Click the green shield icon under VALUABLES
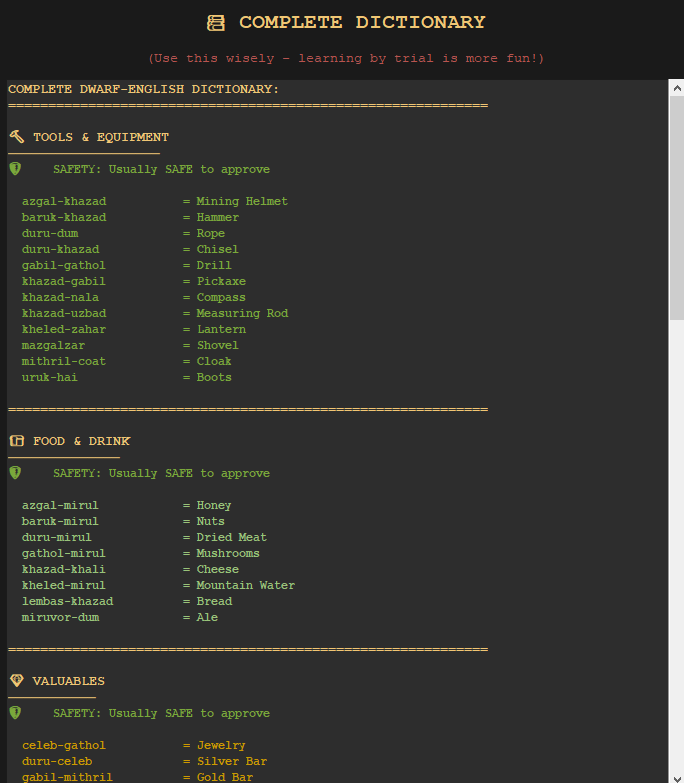Viewport: 684px width, 783px height. pos(15,713)
